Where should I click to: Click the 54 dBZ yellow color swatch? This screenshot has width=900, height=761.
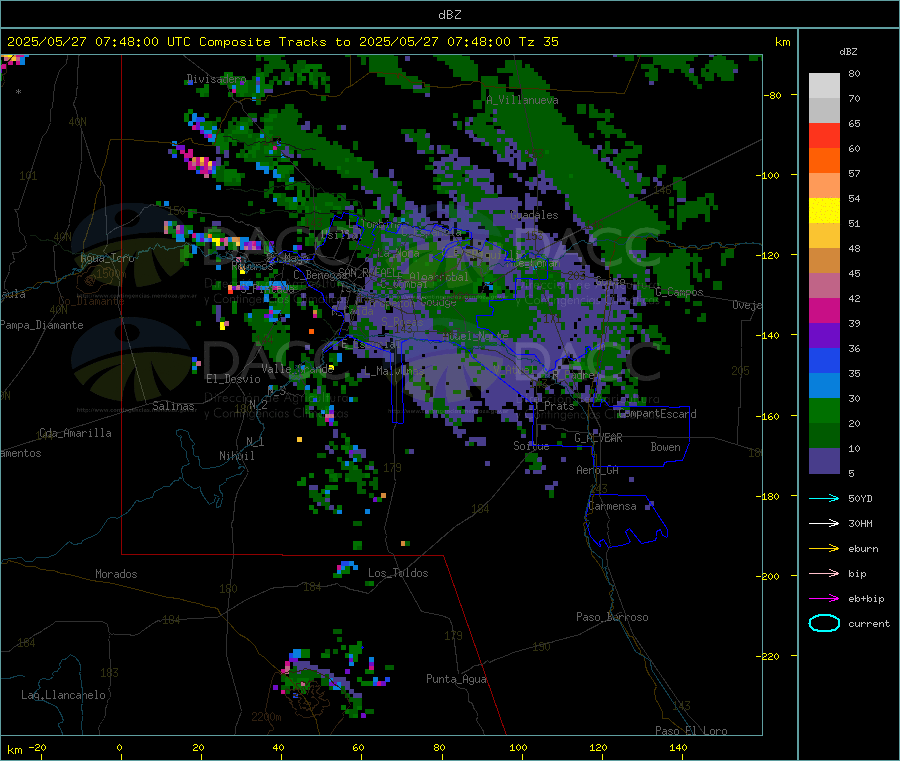[824, 211]
